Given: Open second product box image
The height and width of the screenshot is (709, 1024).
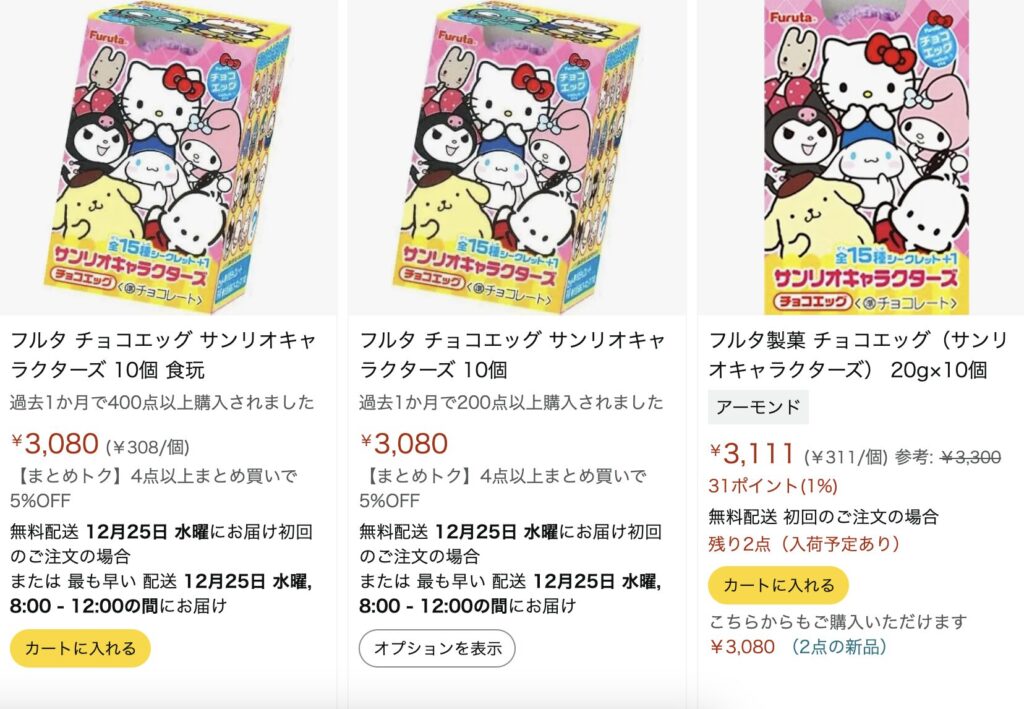Looking at the screenshot, I should [x=516, y=157].
